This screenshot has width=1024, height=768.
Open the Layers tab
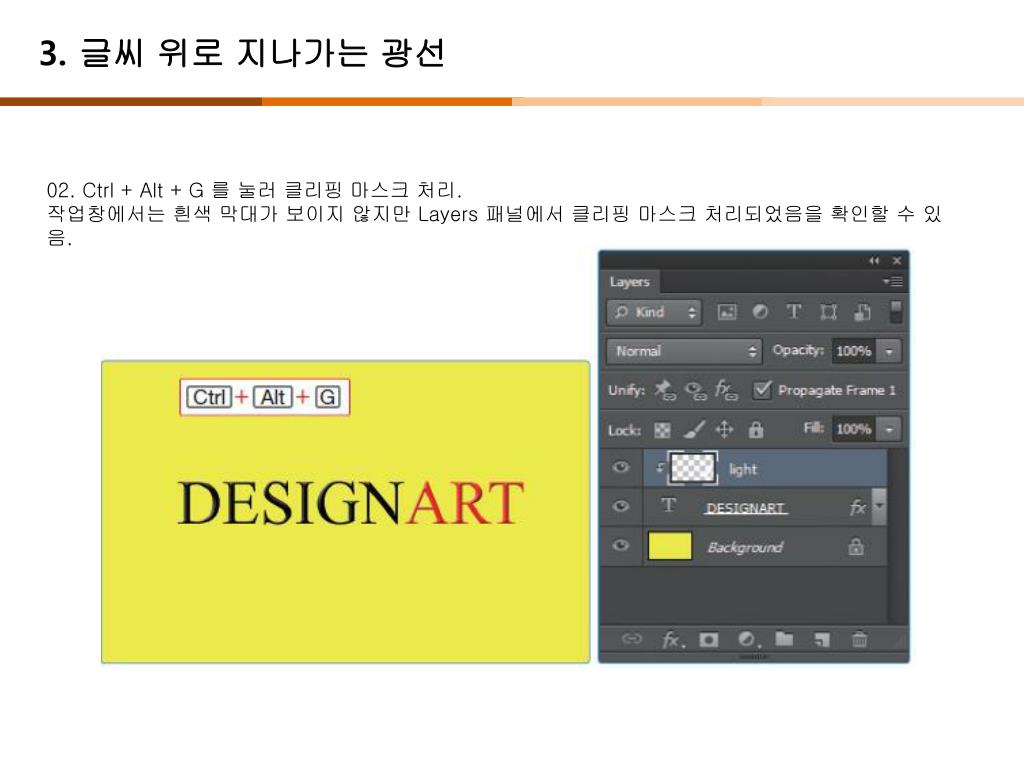click(x=630, y=281)
